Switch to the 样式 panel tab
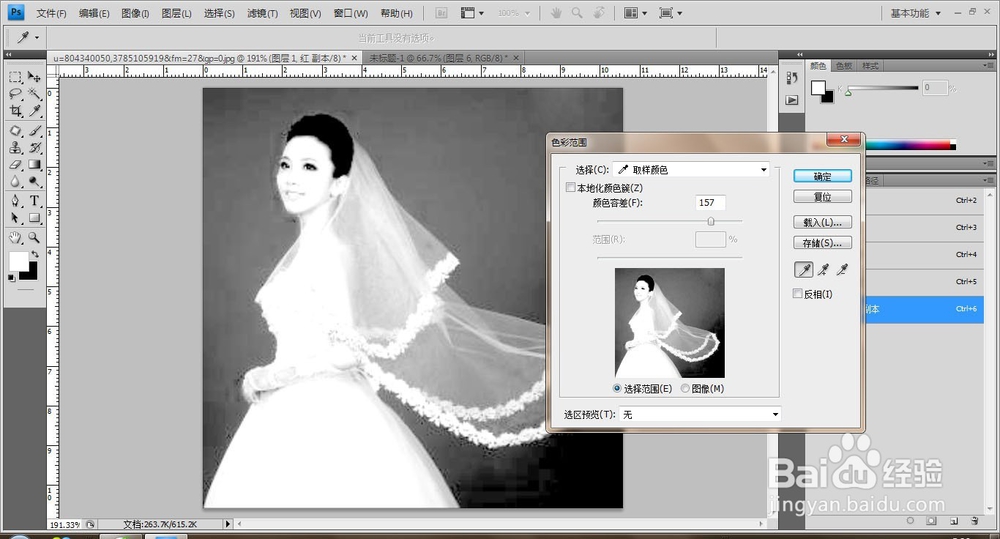This screenshot has height=539, width=1000. (870, 66)
